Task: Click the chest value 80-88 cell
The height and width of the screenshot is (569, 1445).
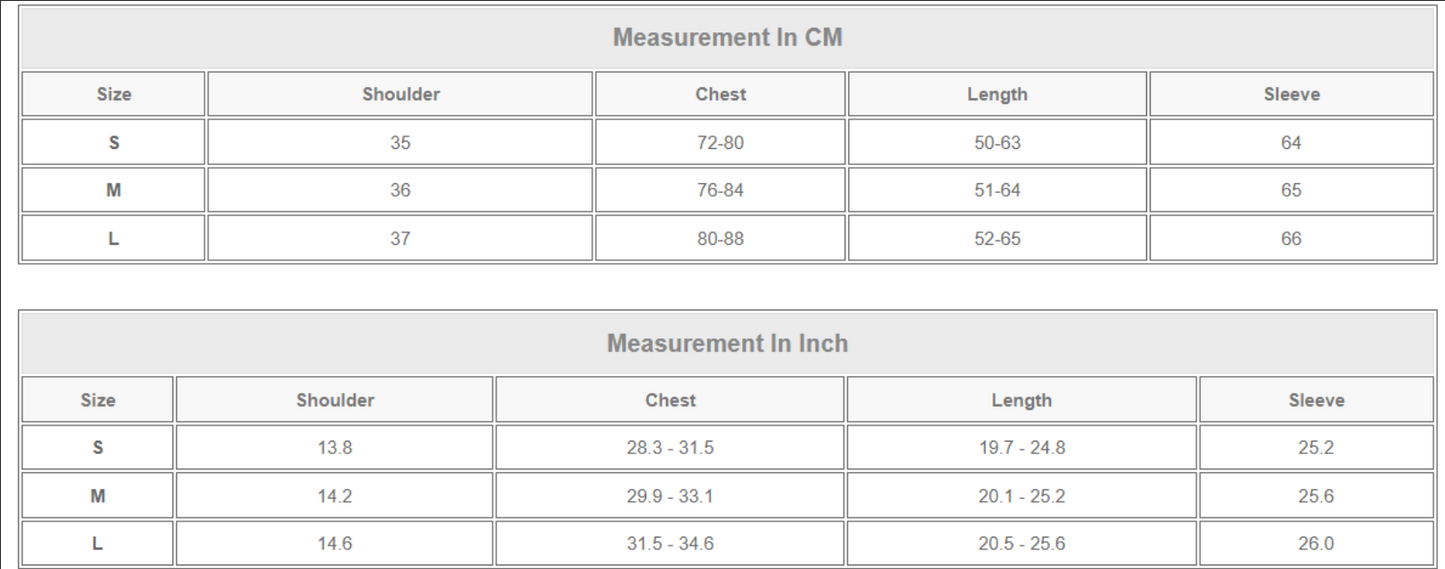Action: 720,238
